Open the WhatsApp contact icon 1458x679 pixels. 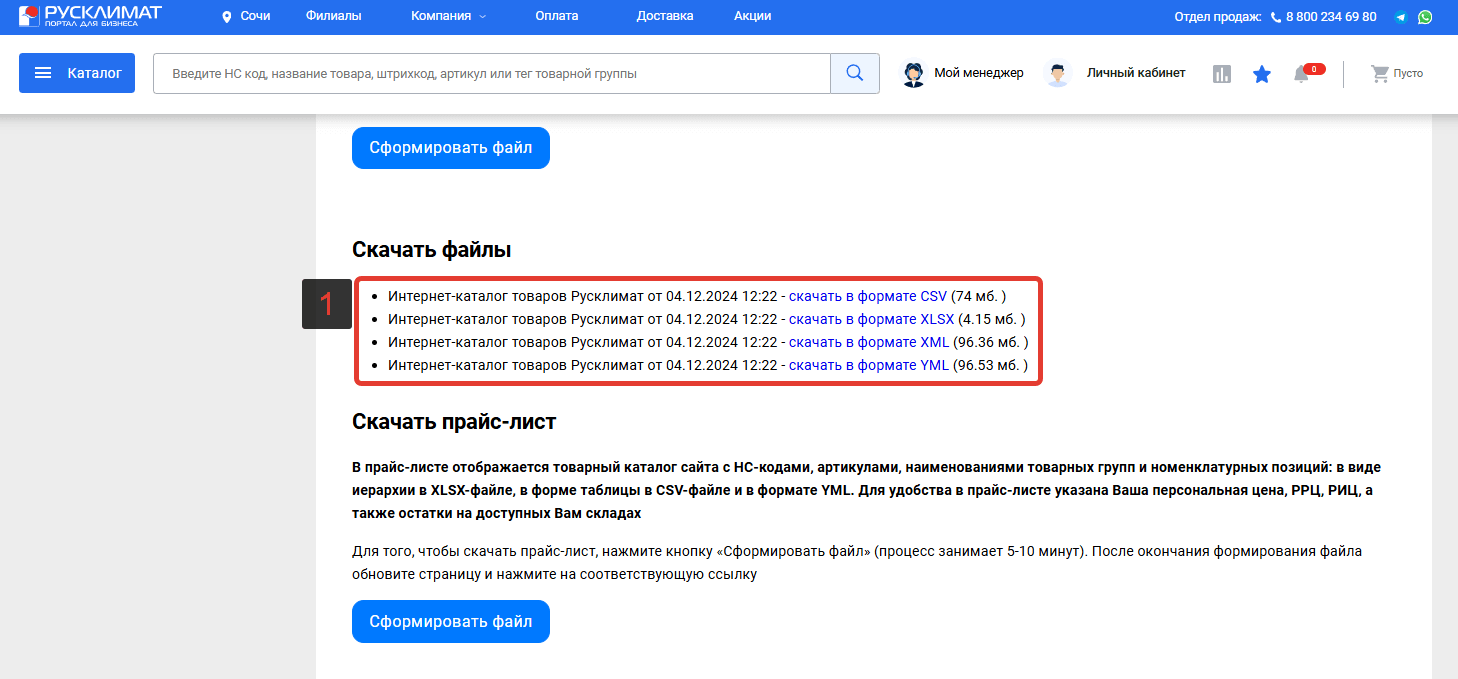[x=1425, y=17]
